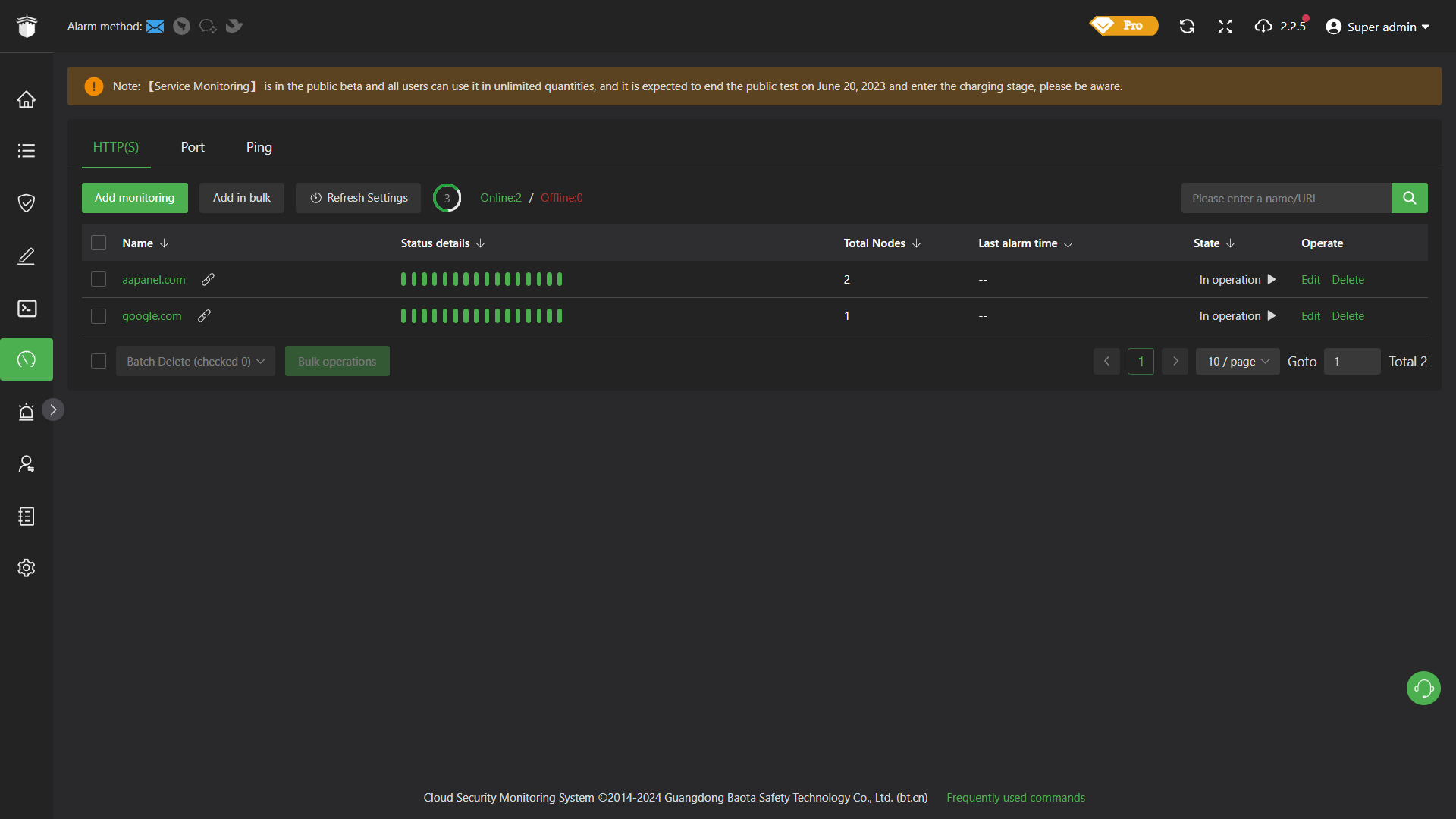Open the settings gear sidebar icon
Viewport: 1456px width, 819px height.
(x=27, y=568)
